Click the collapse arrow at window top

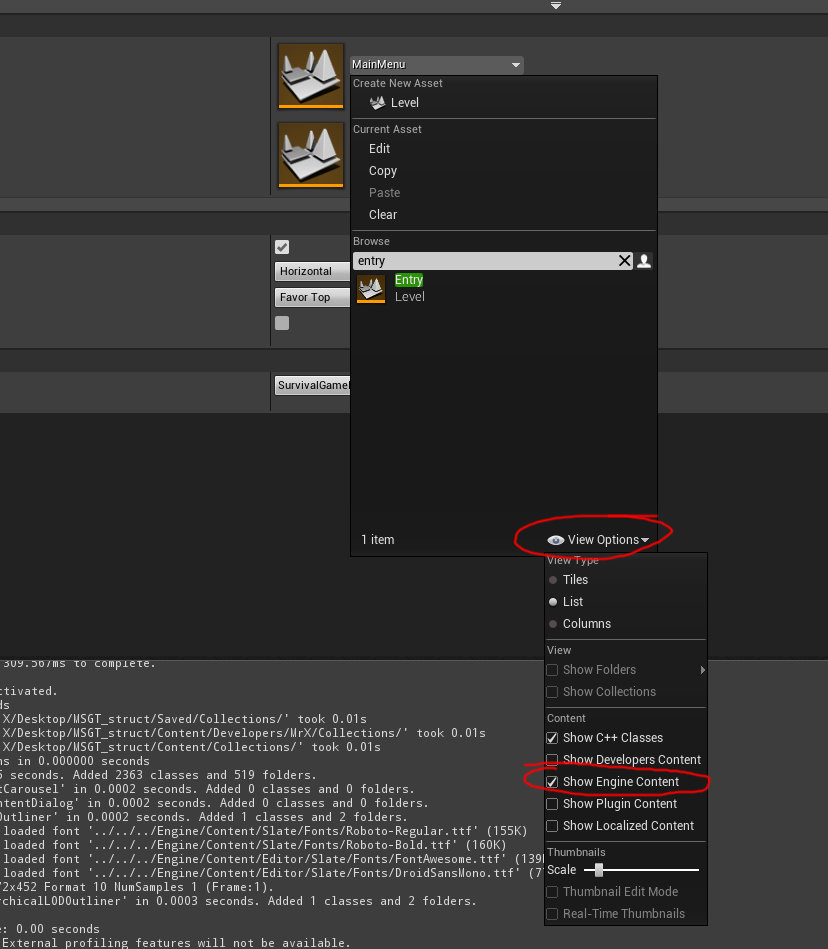(x=556, y=6)
